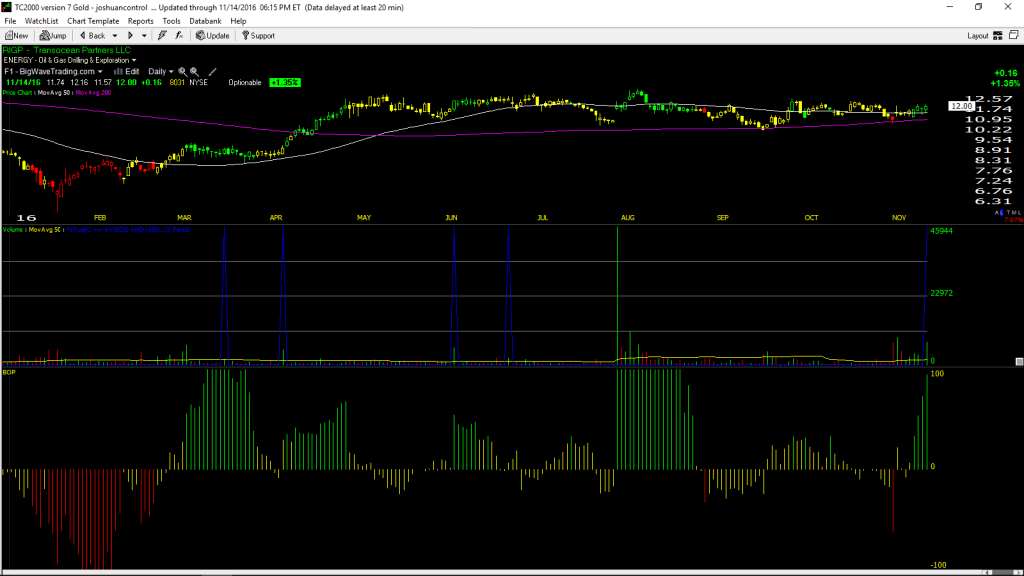Open the Reports menu
The height and width of the screenshot is (576, 1024).
click(140, 21)
